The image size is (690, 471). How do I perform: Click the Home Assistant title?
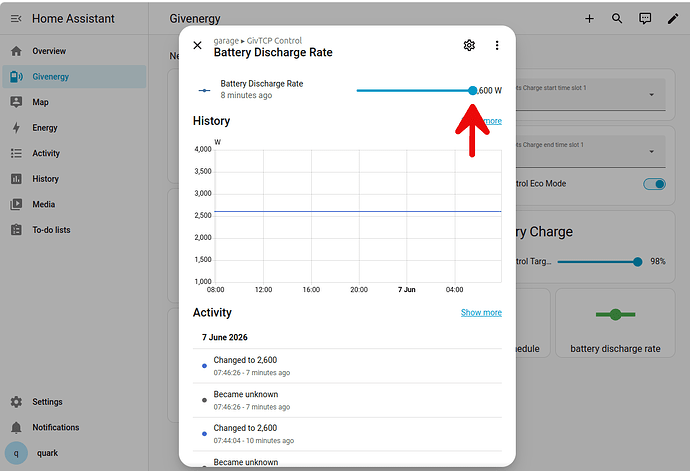point(73,18)
